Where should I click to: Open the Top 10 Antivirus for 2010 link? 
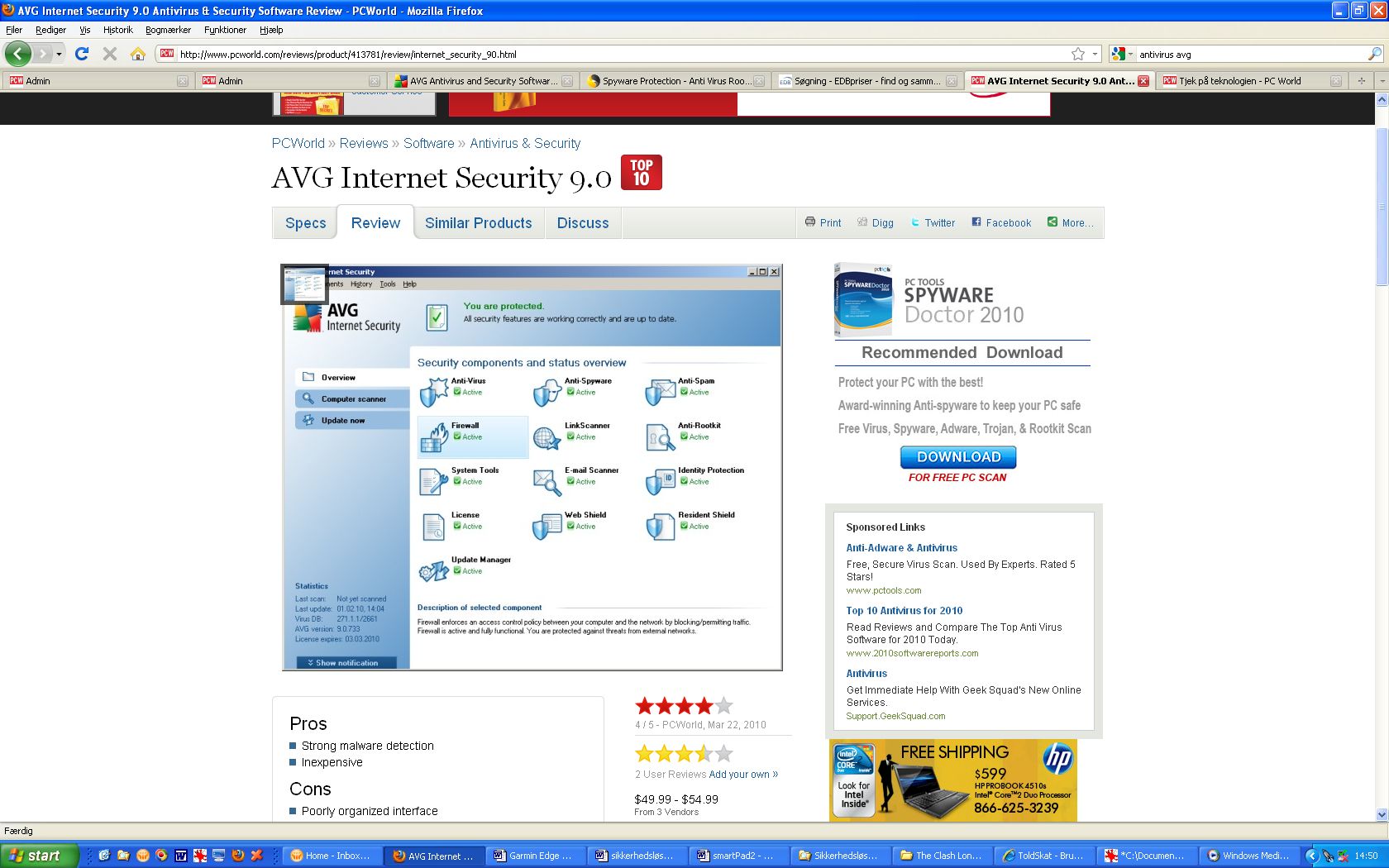click(905, 611)
